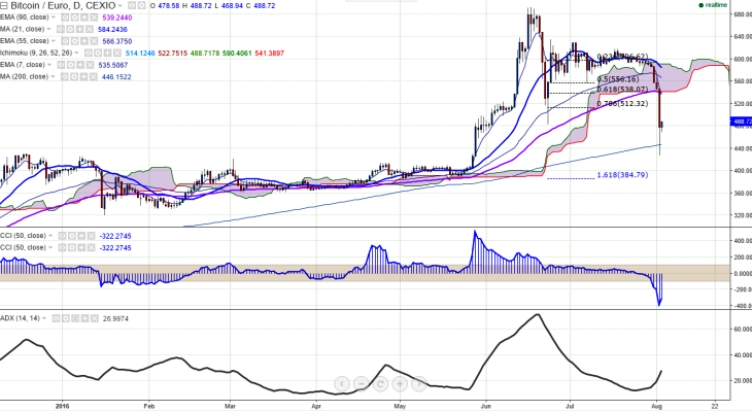Select the 1.618(384.79) Fibonacci level label

pyautogui.click(x=621, y=175)
